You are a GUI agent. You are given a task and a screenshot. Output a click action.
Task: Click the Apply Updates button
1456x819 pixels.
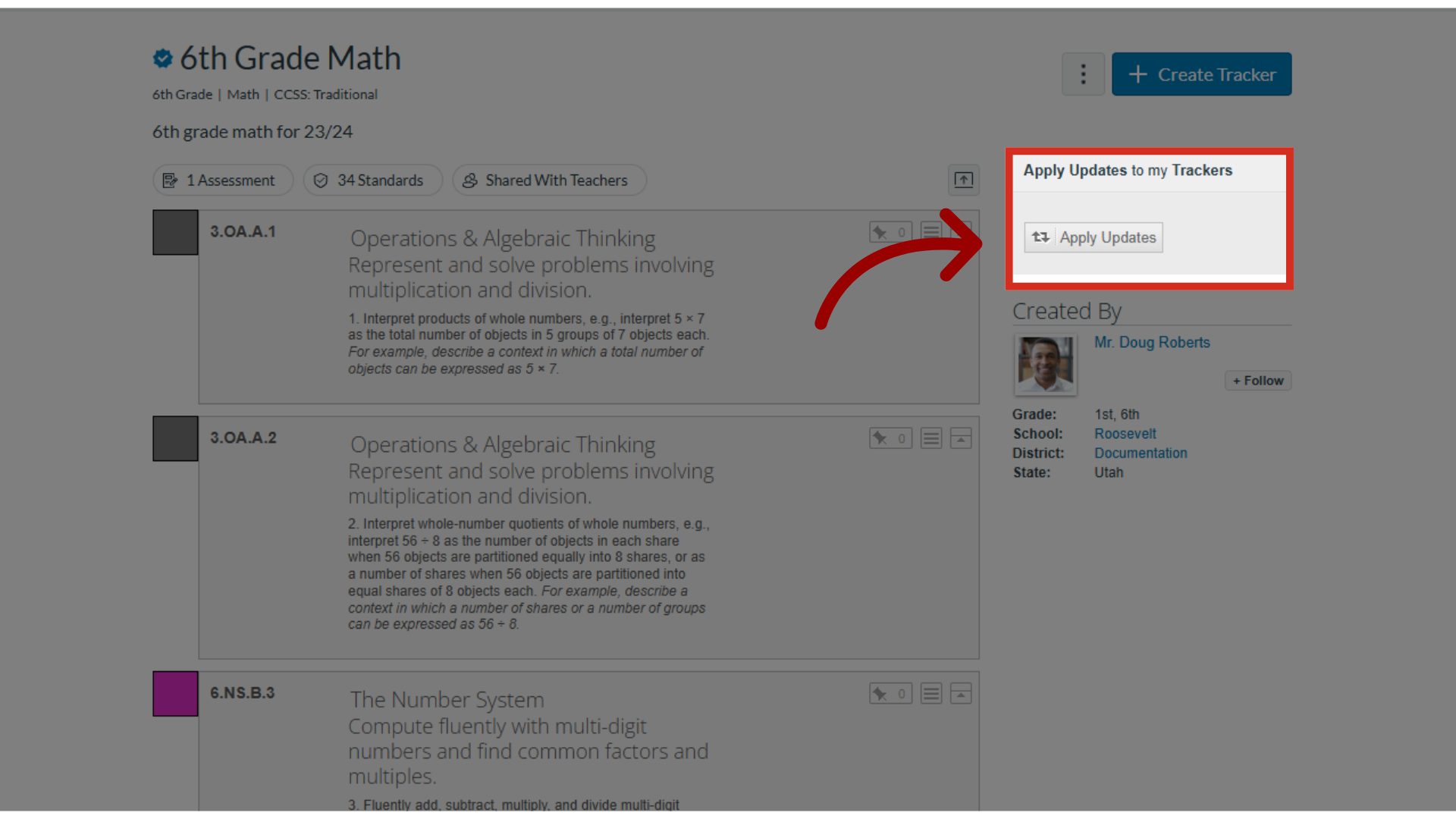click(x=1094, y=237)
